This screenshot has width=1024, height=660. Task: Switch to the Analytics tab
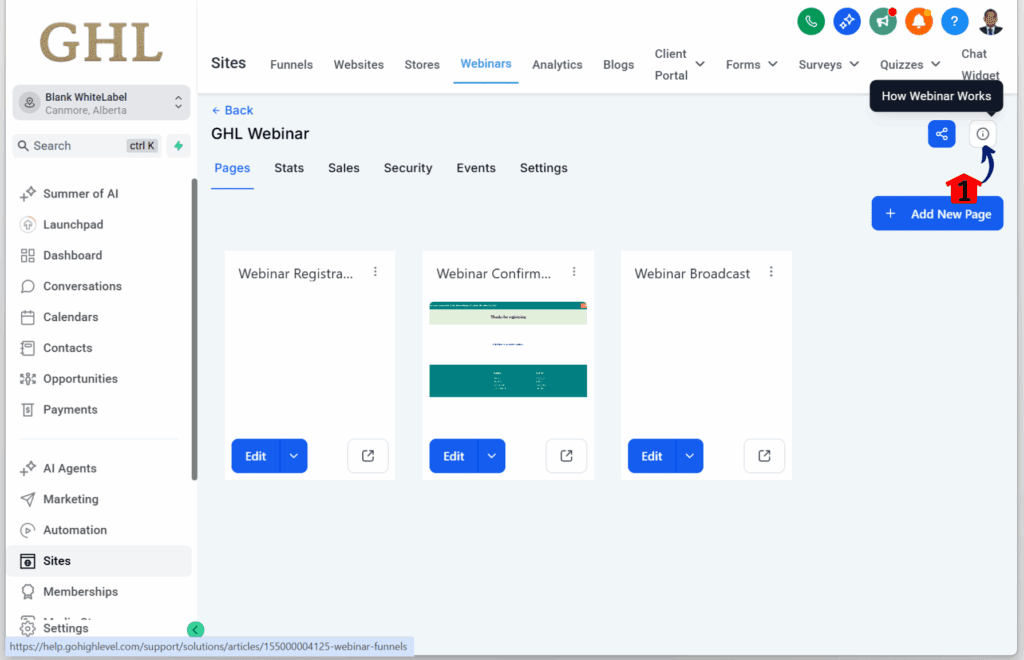[x=557, y=64]
